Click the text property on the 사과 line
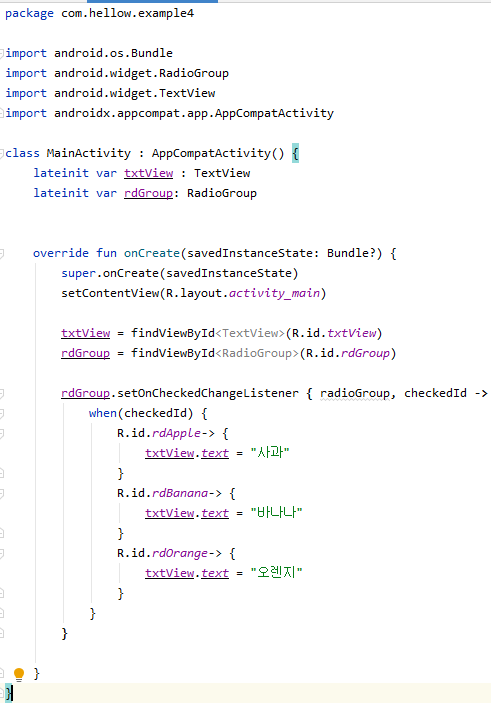This screenshot has height=712, width=491. coord(215,453)
